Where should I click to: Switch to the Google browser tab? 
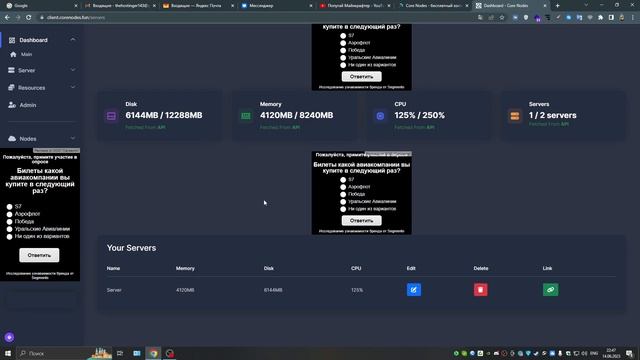pyautogui.click(x=41, y=6)
